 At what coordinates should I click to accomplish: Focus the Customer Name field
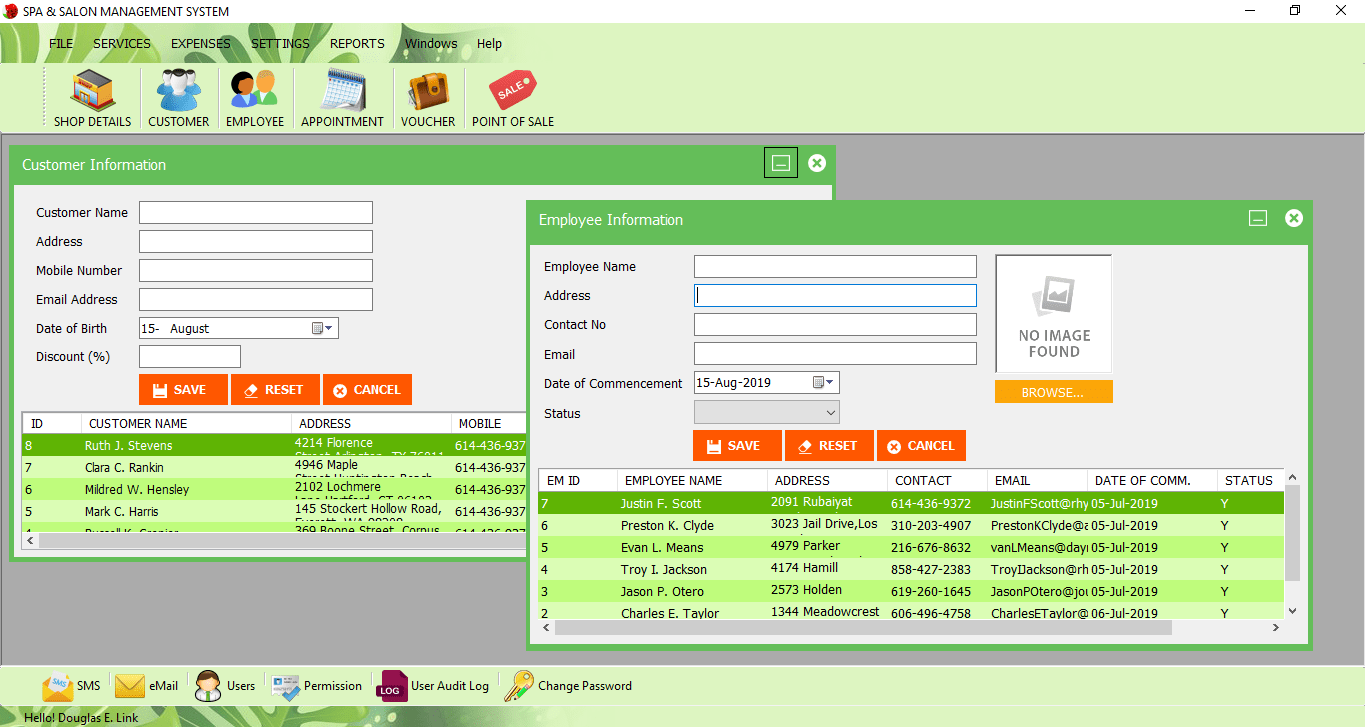click(x=256, y=212)
